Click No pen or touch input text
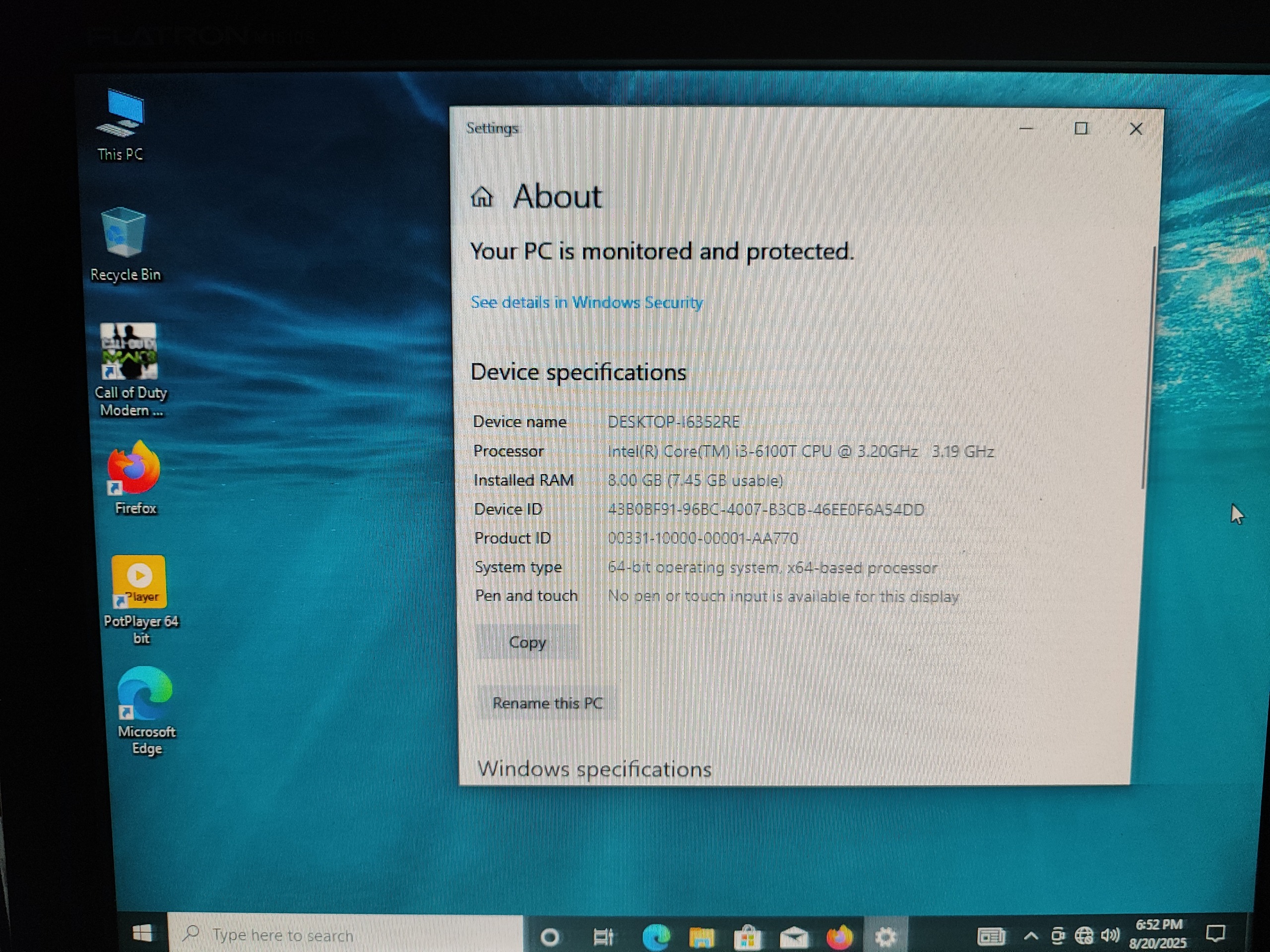 click(x=783, y=597)
